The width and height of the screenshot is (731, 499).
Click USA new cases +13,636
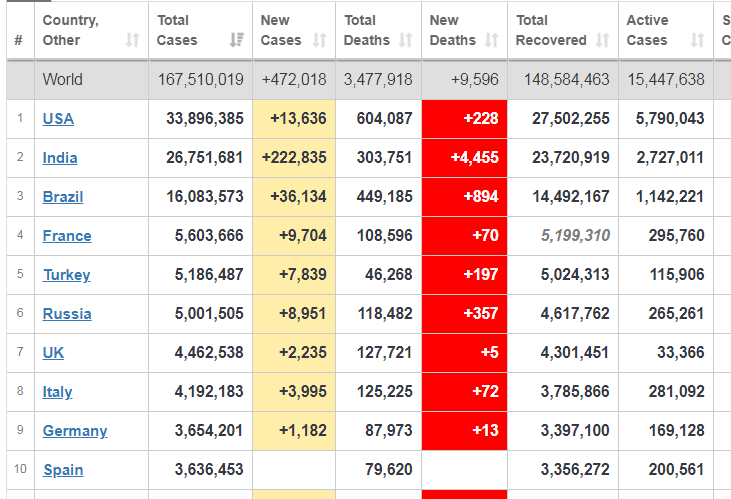click(x=298, y=118)
